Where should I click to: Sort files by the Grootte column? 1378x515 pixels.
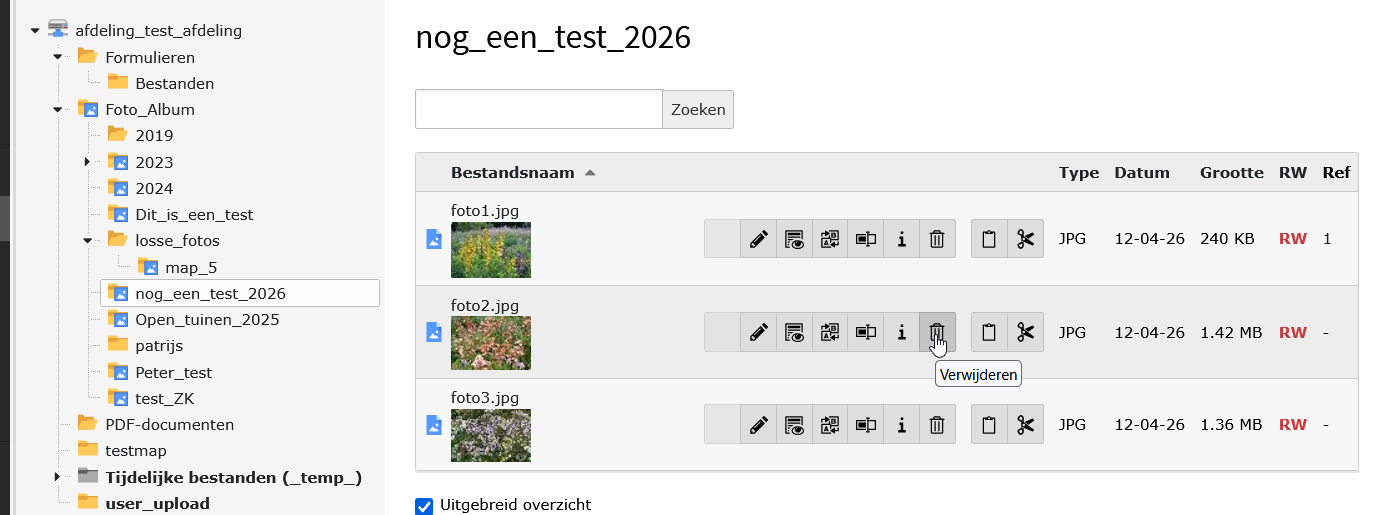pyautogui.click(x=1231, y=173)
